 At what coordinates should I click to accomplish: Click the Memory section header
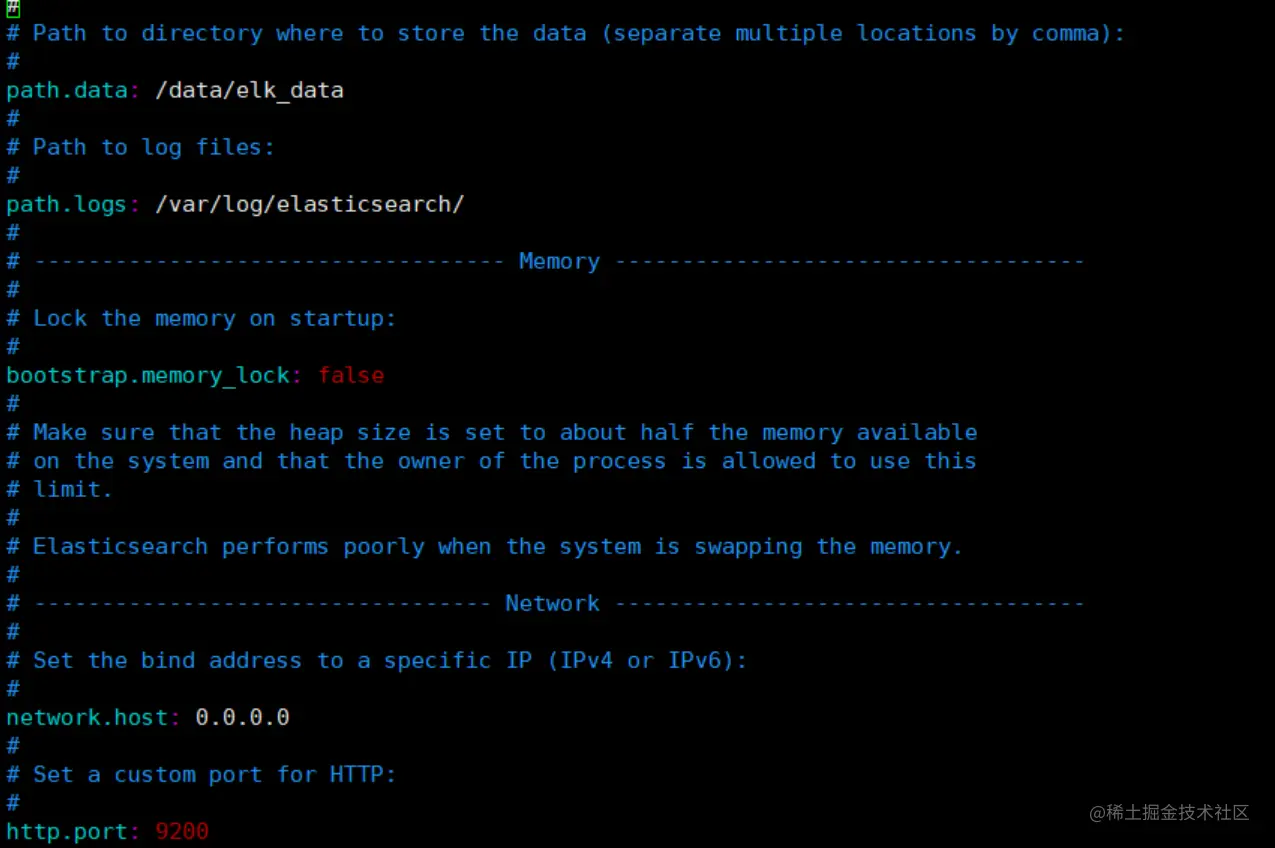coord(559,262)
